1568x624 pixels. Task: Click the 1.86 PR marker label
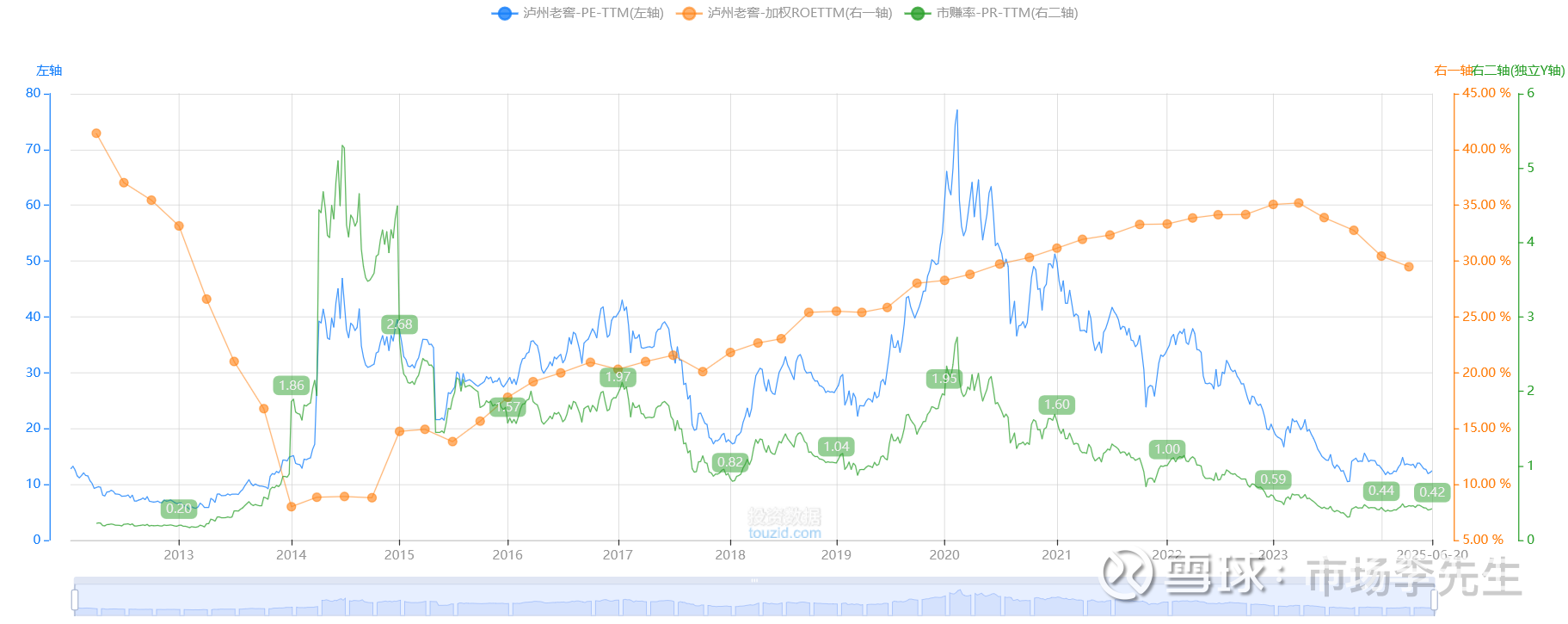pos(292,386)
